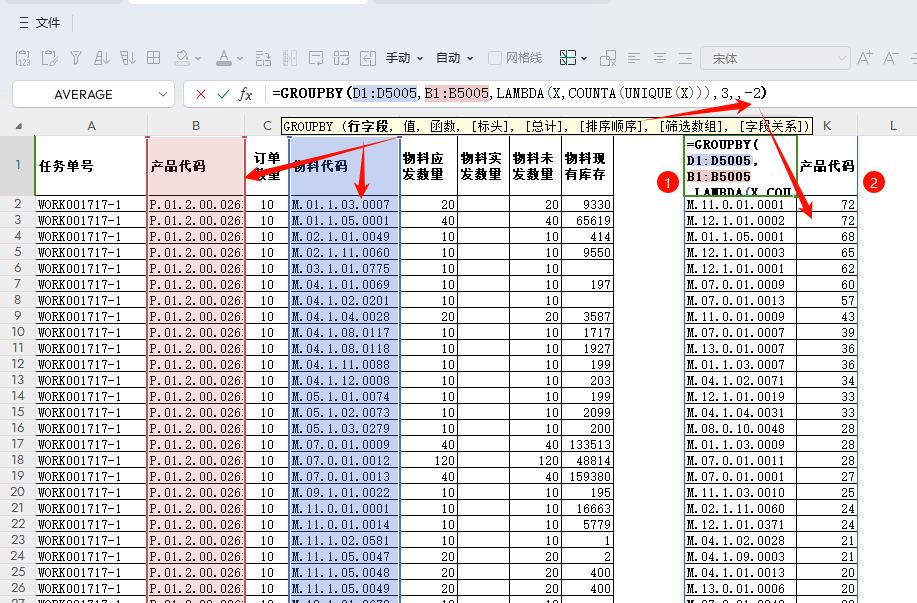The width and height of the screenshot is (917, 603).
Task: Click the cell with value 159380
Action: point(587,477)
